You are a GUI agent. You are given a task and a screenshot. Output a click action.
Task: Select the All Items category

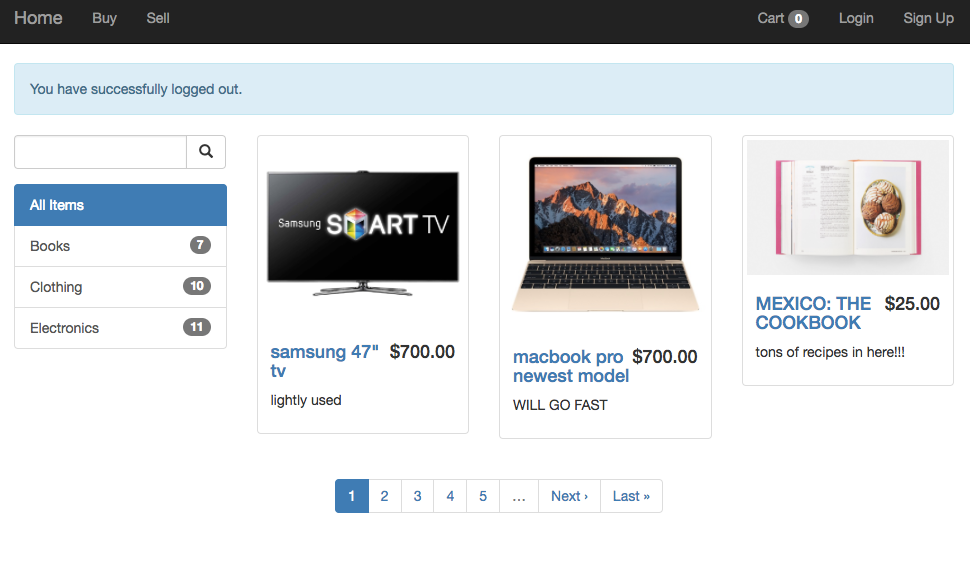121,205
